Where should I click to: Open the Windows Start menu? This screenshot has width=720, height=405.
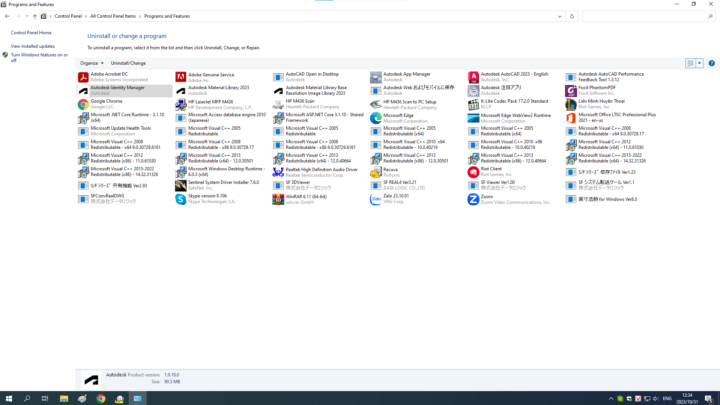(x=9, y=399)
